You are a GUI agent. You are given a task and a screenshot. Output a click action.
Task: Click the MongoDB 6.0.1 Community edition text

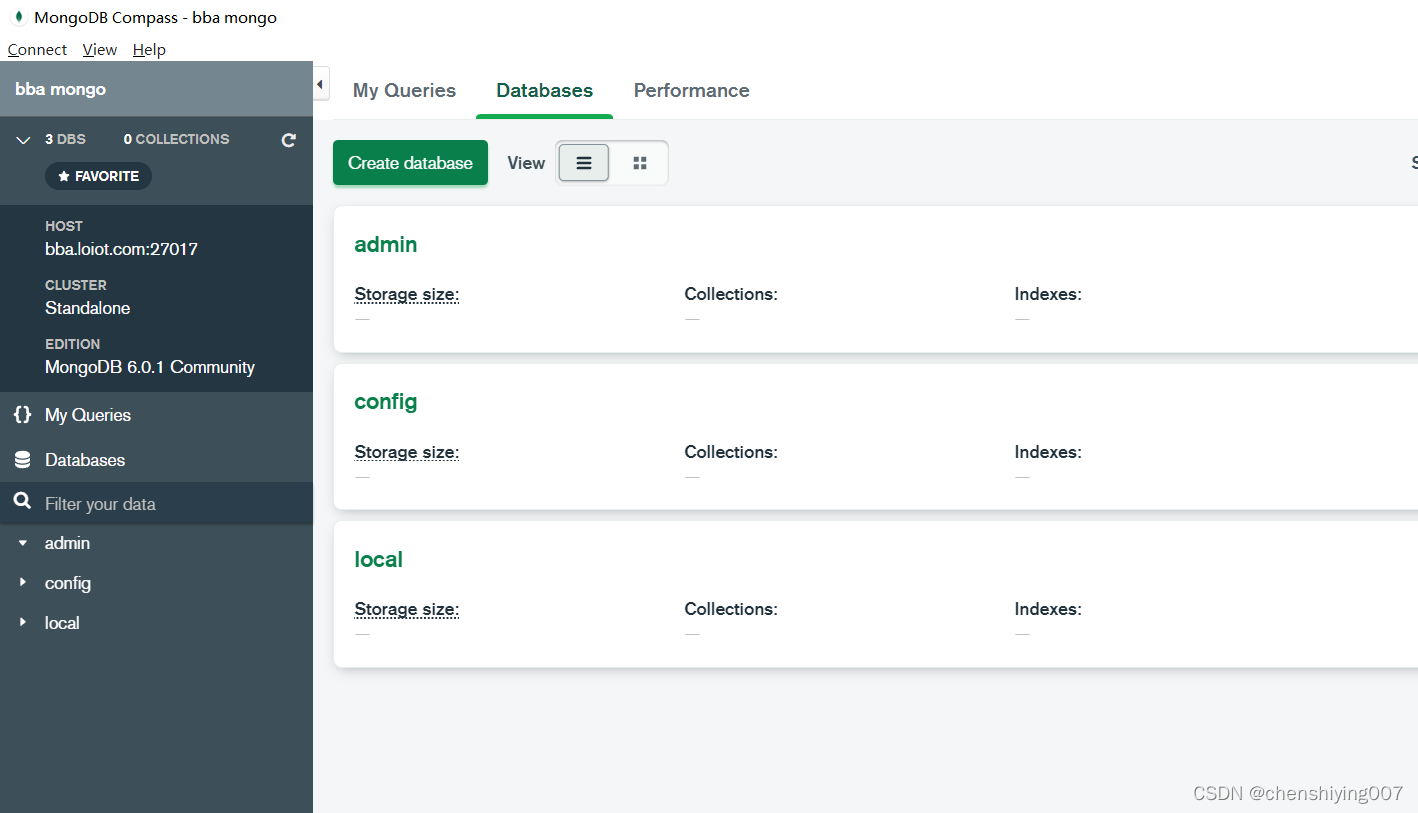pyautogui.click(x=150, y=367)
